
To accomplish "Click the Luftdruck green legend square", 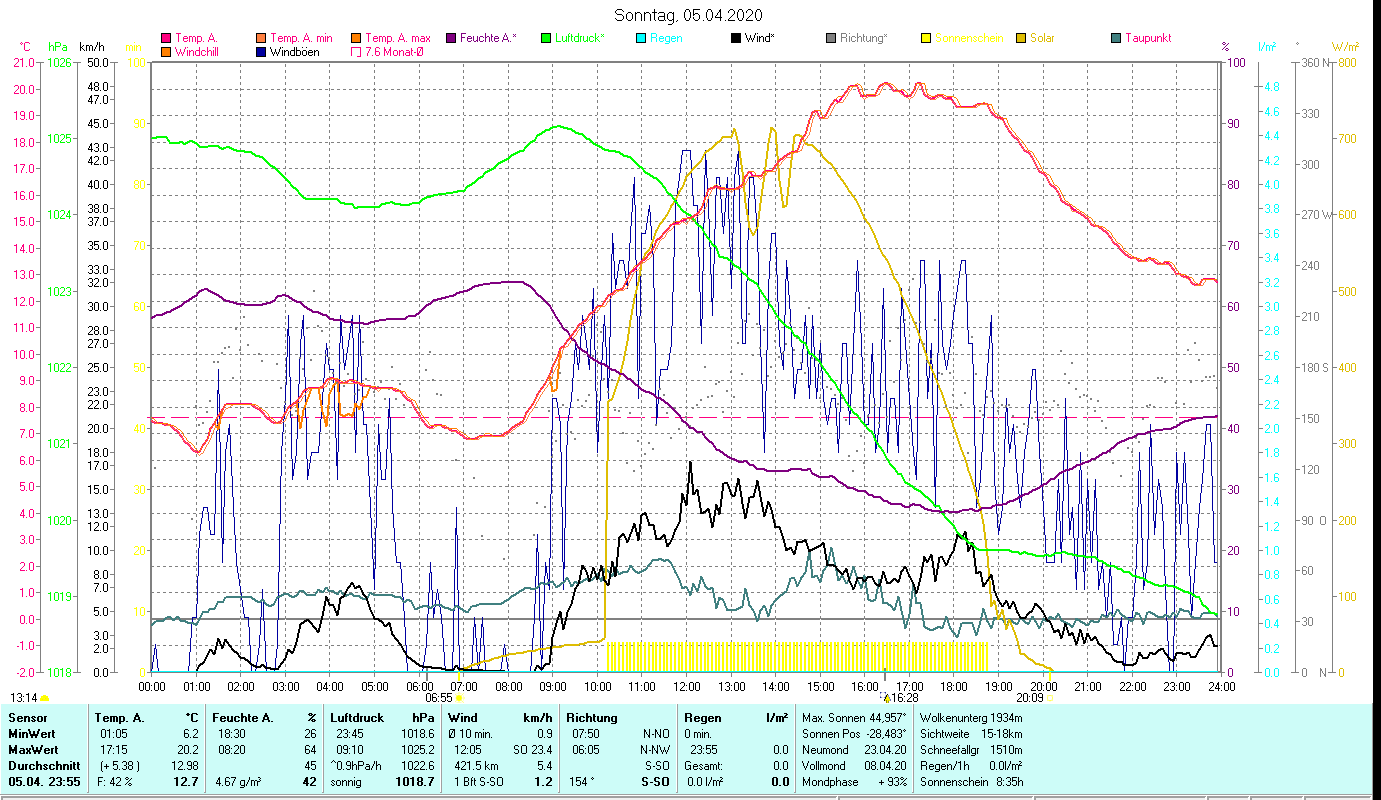I will [x=546, y=39].
